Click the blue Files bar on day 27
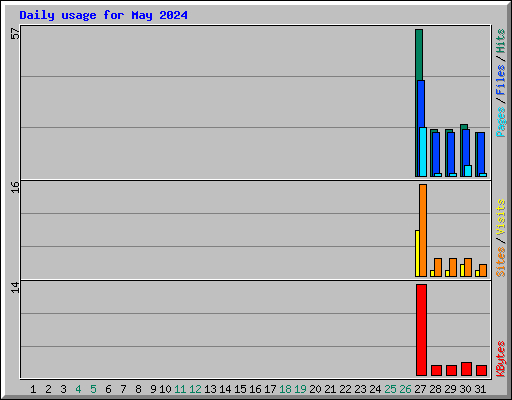Screen dimensions: 512x400 tap(421, 103)
